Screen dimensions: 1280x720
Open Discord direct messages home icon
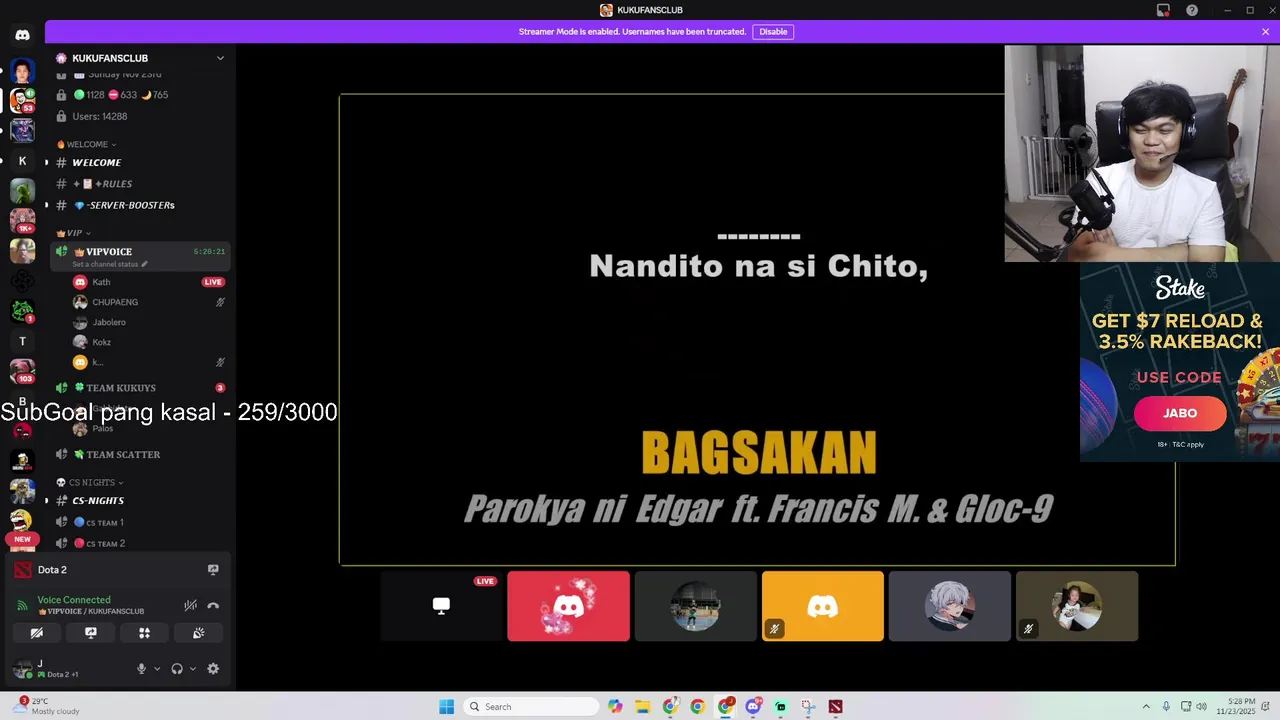click(22, 35)
